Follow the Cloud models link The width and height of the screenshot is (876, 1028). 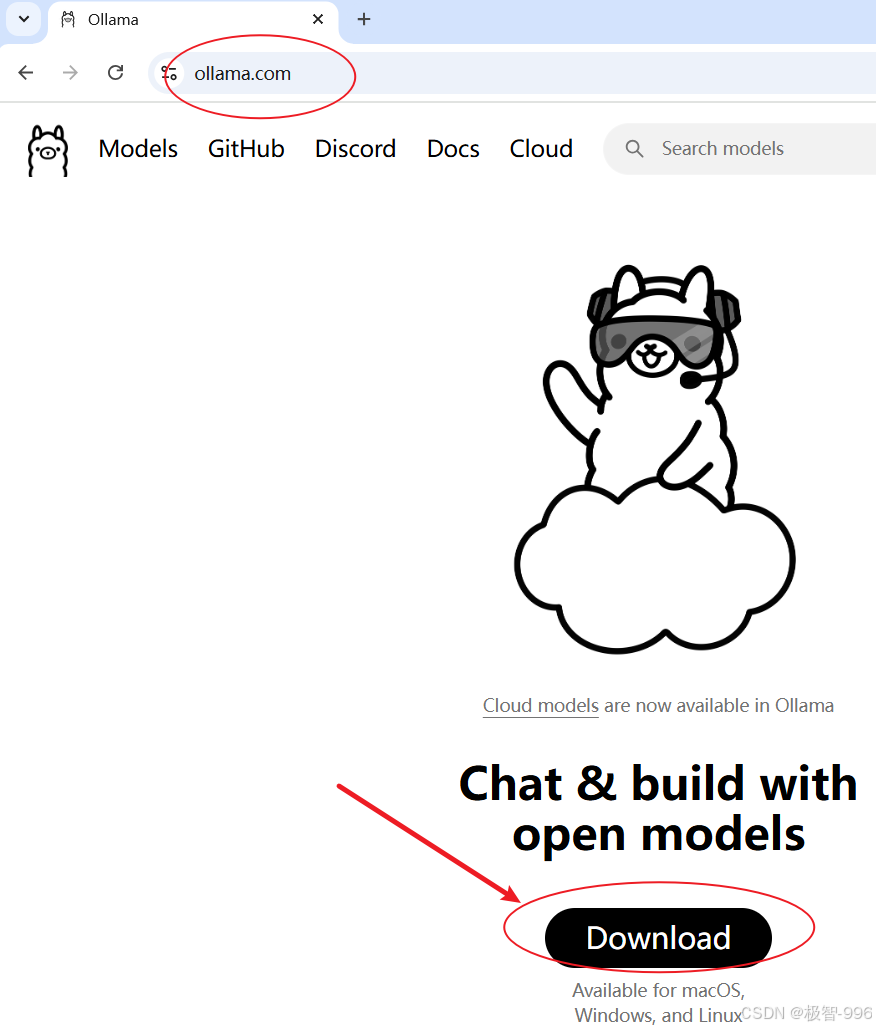(540, 706)
